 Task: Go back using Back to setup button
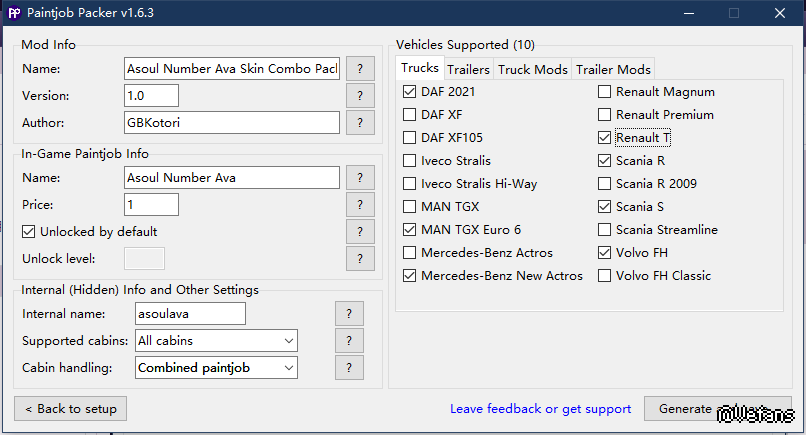point(71,409)
